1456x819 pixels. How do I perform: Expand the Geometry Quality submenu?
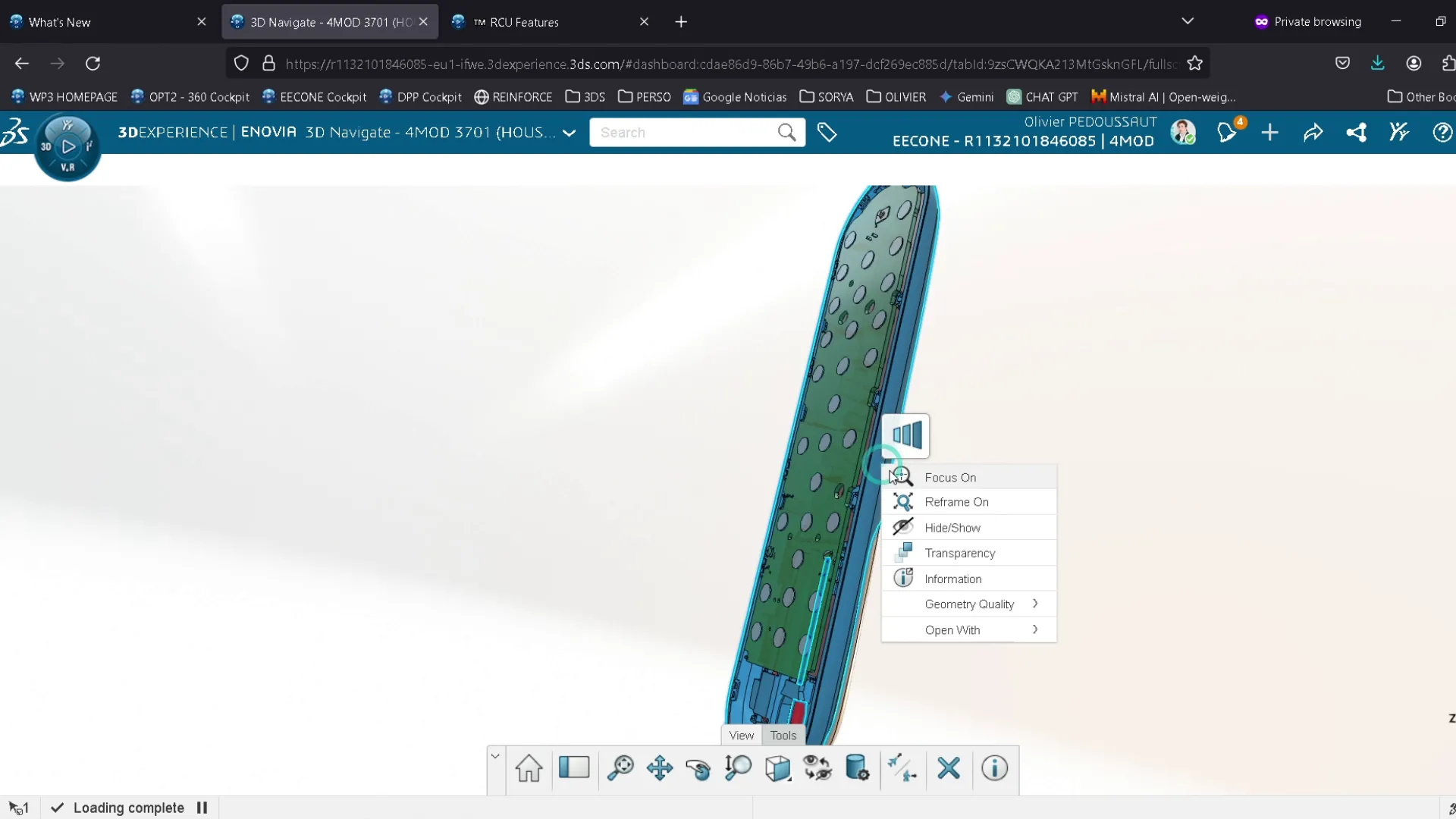971,604
